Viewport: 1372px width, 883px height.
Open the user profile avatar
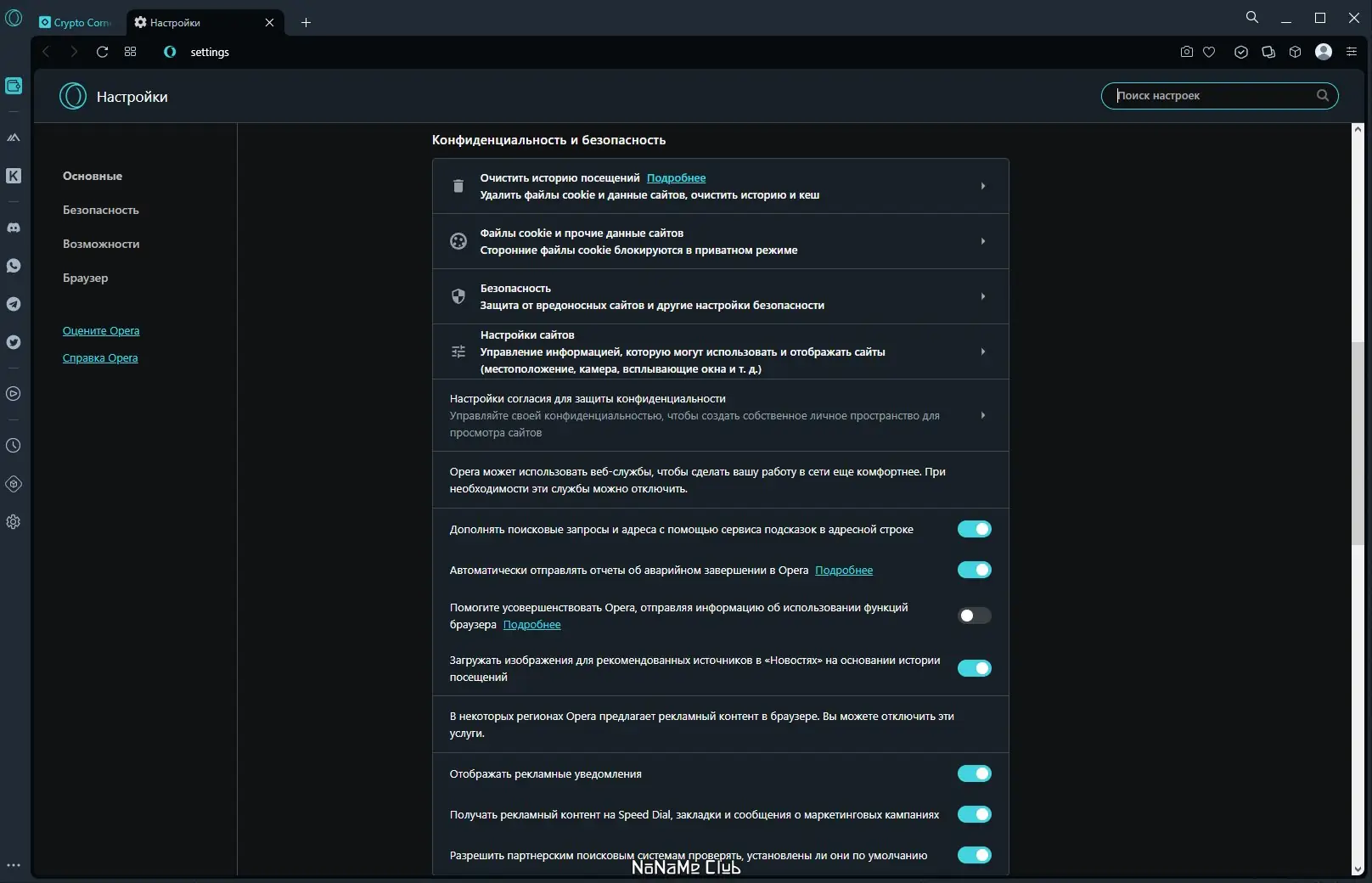click(x=1323, y=52)
